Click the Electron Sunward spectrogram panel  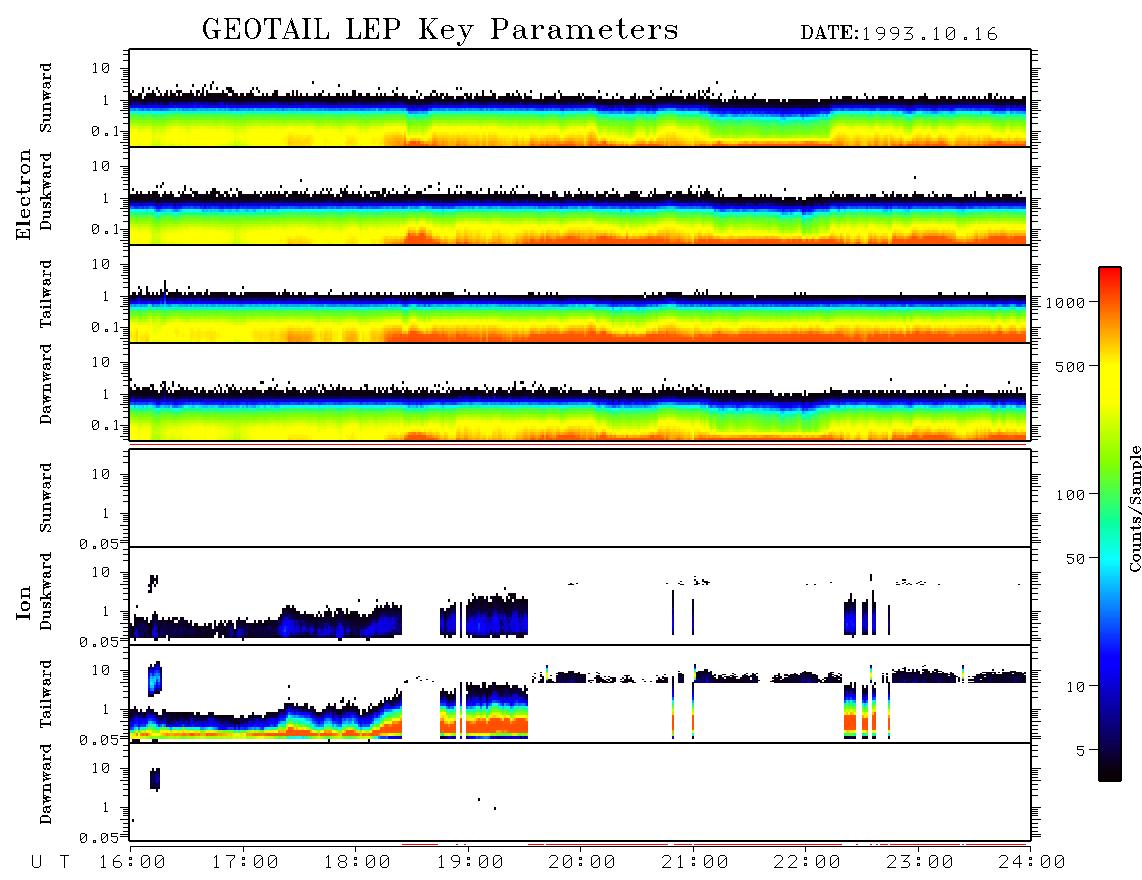[580, 98]
